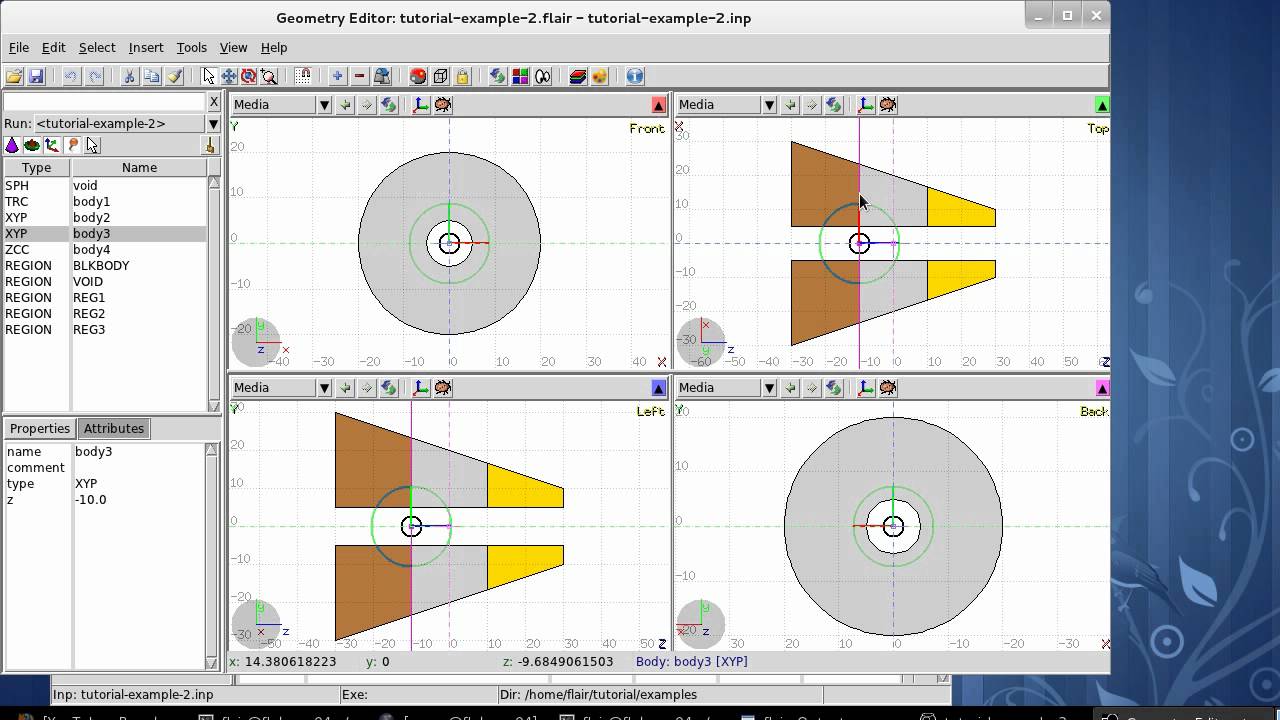1280x720 pixels.
Task: Open the Tools menu
Action: pos(191,47)
